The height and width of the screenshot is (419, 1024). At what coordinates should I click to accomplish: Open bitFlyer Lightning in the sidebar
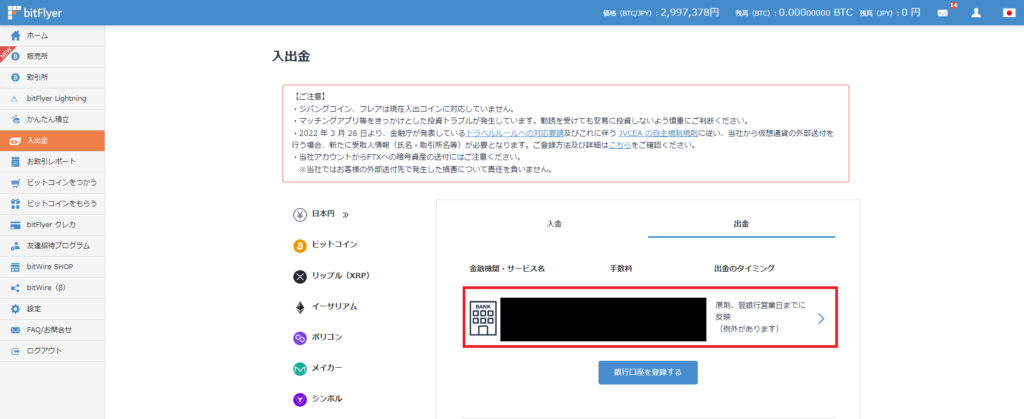[56, 98]
